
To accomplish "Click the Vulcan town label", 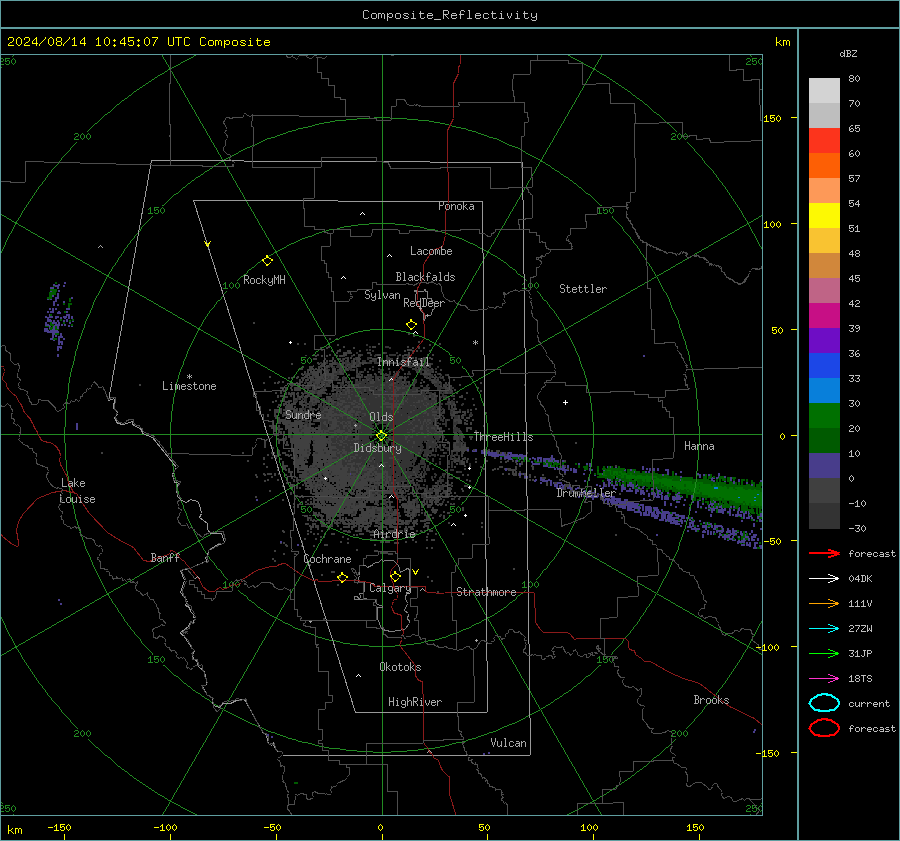I will [509, 743].
